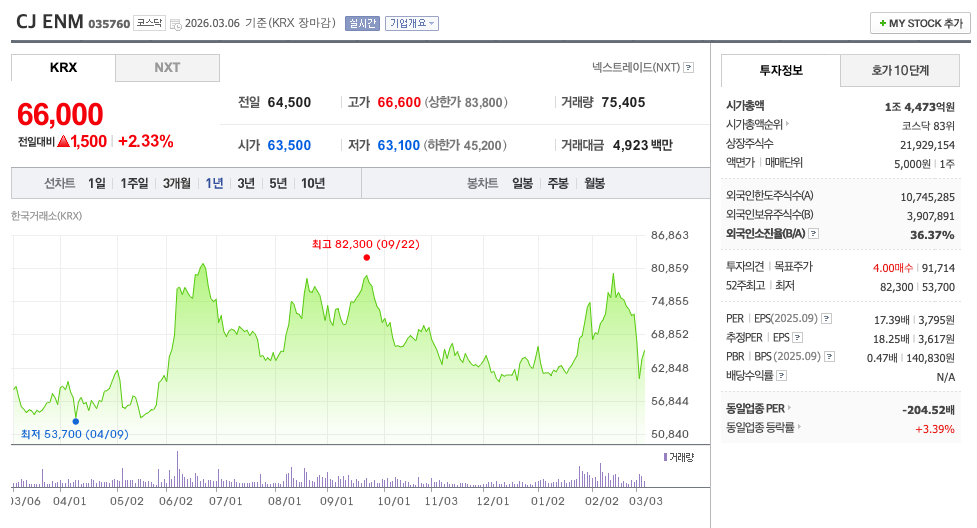
Task: Click 외국인한도주식수(A) value 10,745,285
Action: (927, 197)
